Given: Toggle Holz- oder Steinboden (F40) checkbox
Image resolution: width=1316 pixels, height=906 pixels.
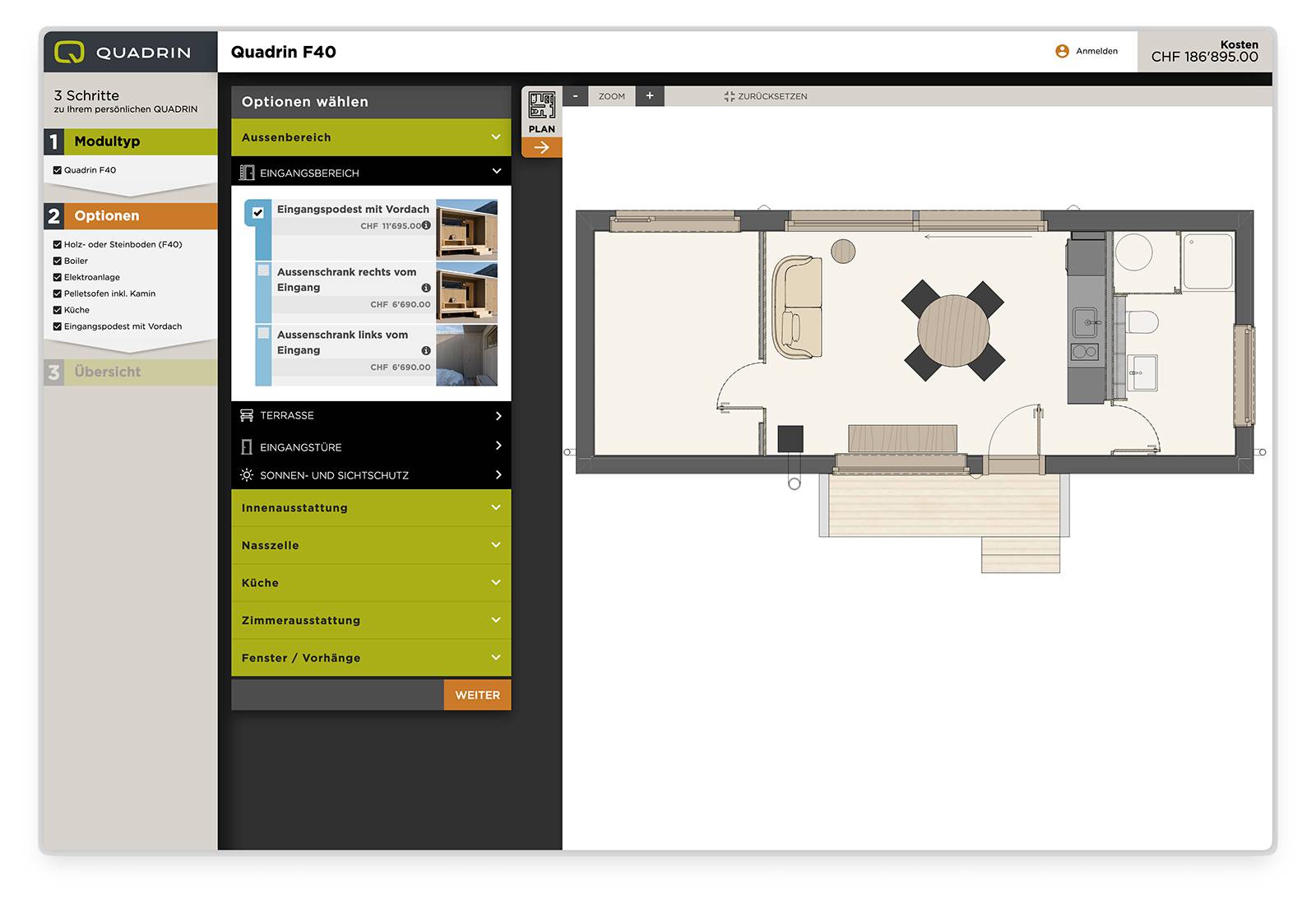Looking at the screenshot, I should click(x=58, y=244).
